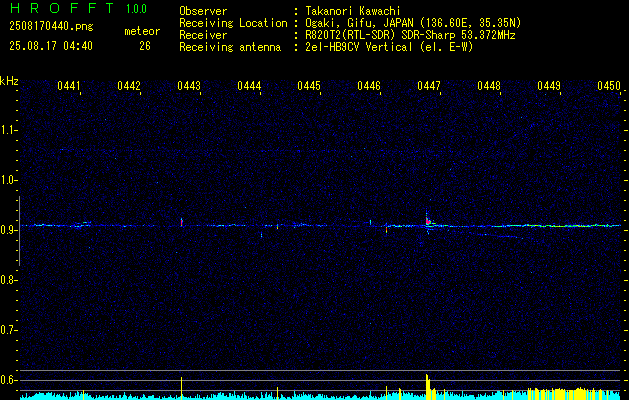The image size is (629, 400).
Task: Click the 0441 time axis marker
Action: [69, 85]
